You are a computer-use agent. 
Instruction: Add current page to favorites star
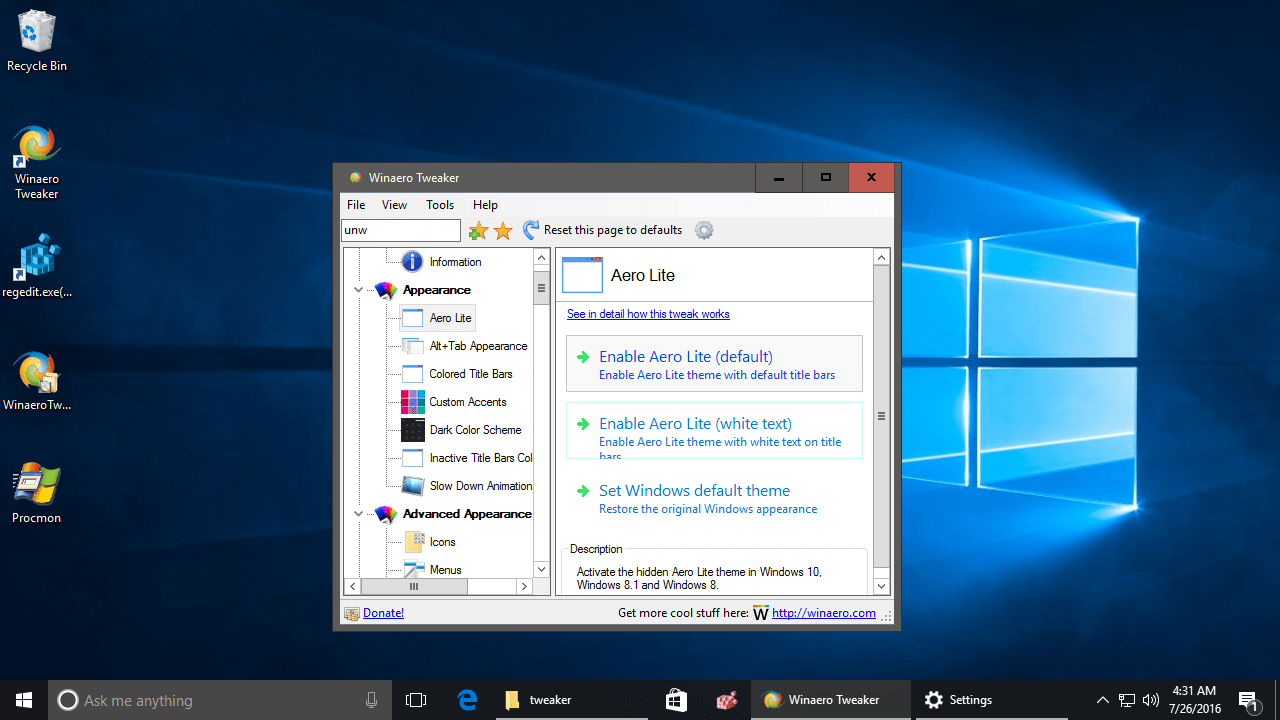[478, 230]
